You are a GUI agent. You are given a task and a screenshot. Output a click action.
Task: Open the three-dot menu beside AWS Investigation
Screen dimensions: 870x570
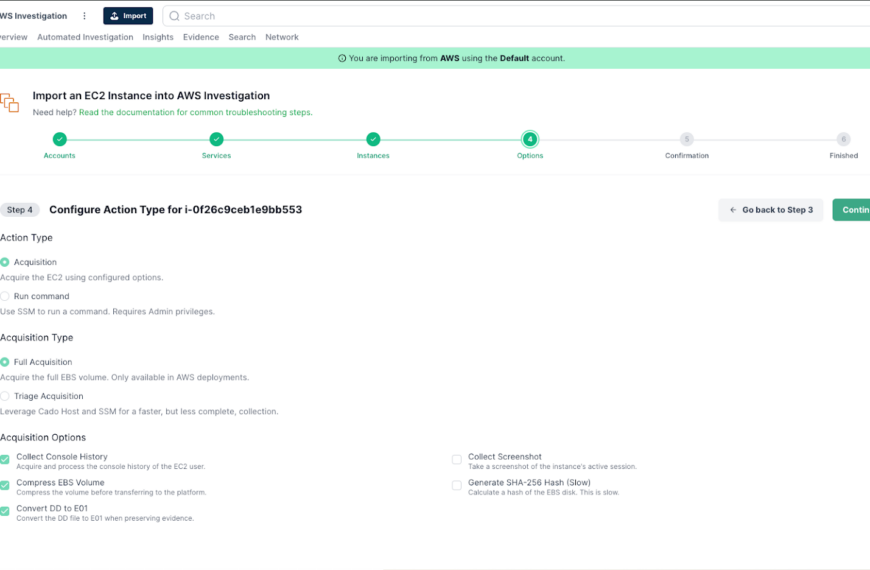84,16
